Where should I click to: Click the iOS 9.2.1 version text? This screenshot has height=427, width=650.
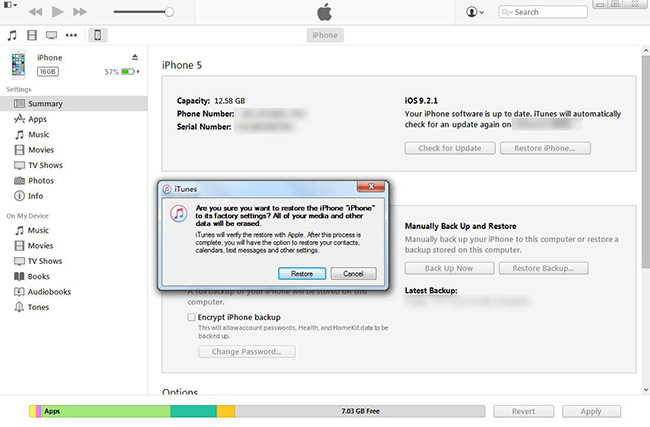421,100
